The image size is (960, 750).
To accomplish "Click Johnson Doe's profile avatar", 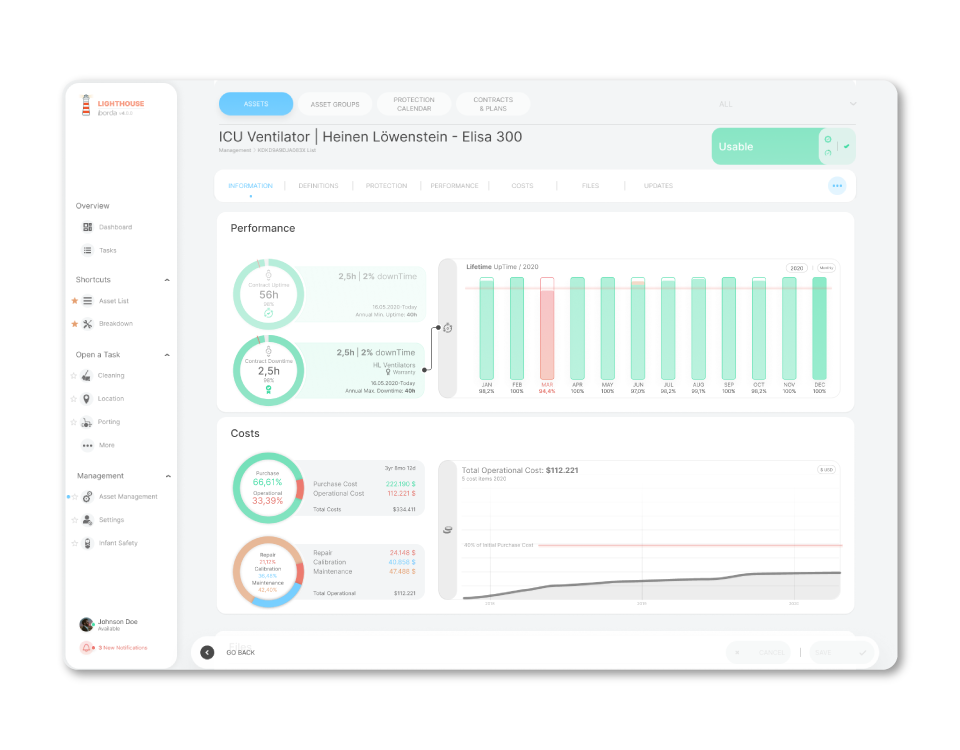I will pos(86,624).
